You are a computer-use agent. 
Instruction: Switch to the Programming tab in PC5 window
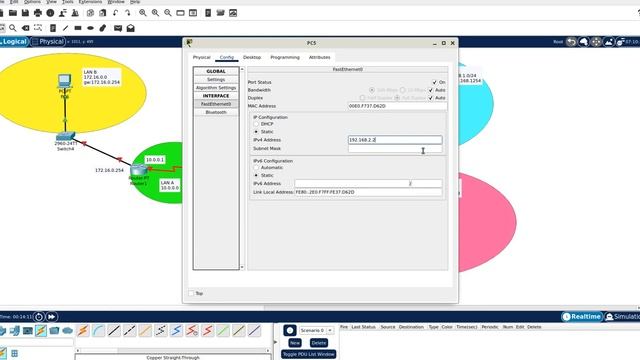pos(285,57)
